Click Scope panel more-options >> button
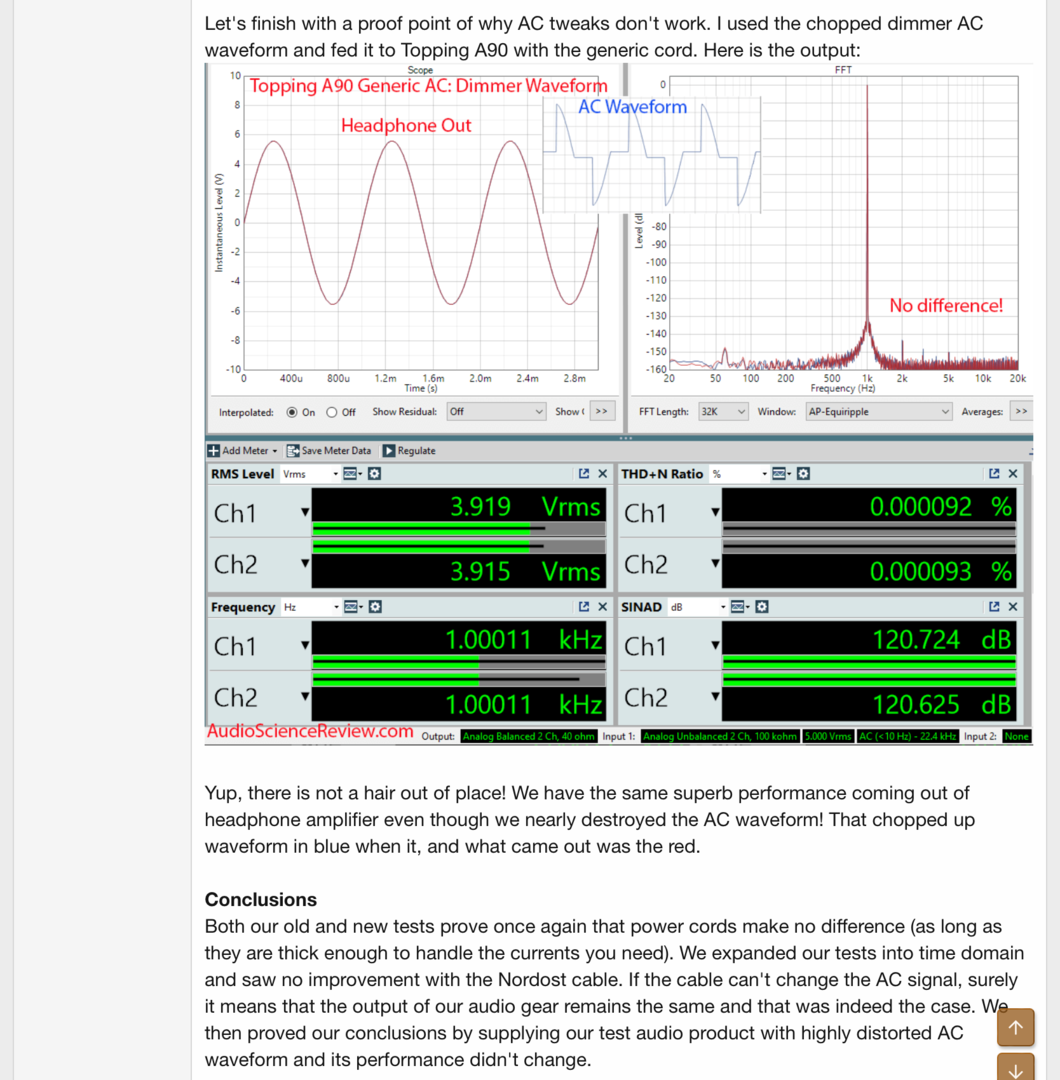Screen dimensions: 1060x1080 [602, 412]
